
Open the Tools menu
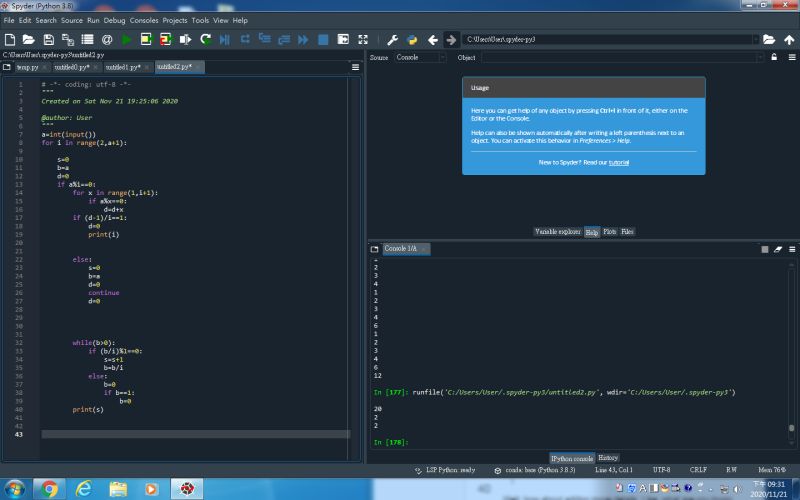[x=200, y=20]
